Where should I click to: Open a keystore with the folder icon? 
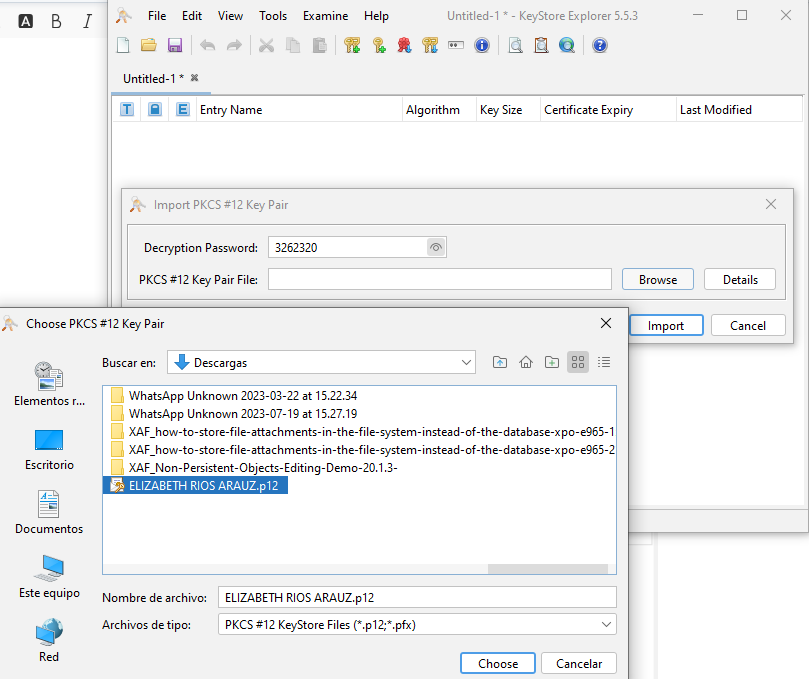pos(149,45)
